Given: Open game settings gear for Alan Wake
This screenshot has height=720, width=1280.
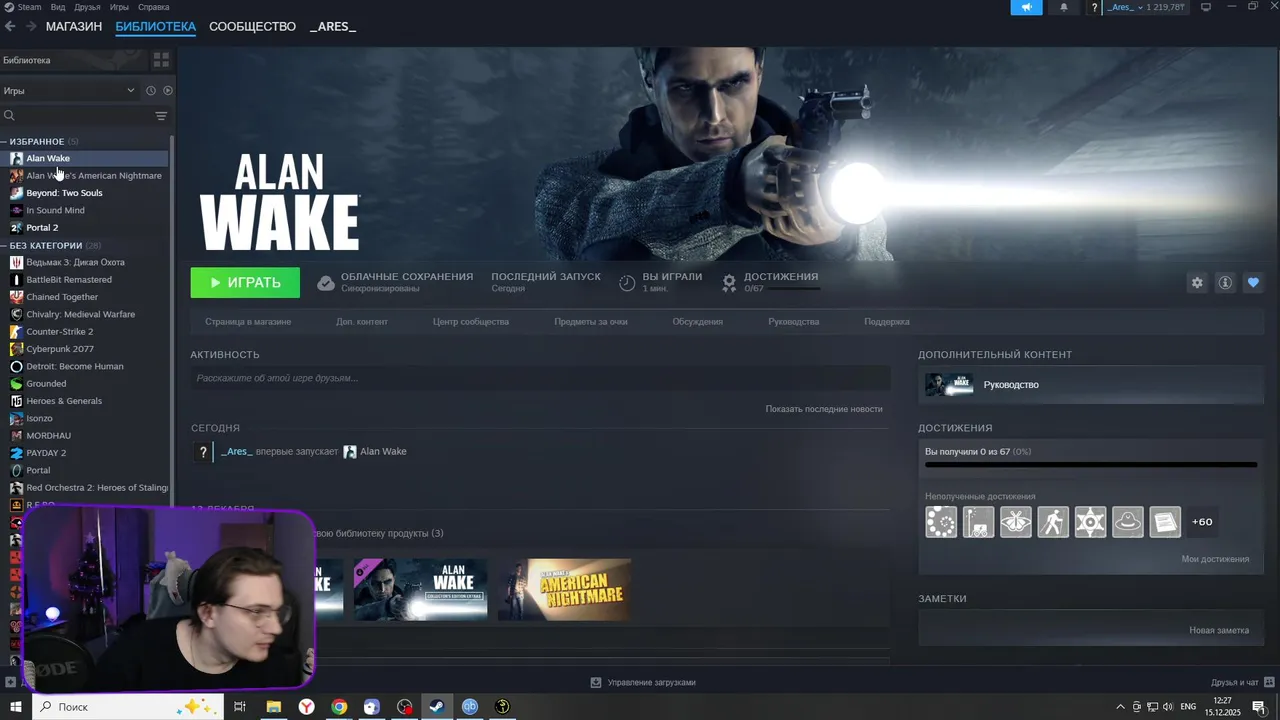Looking at the screenshot, I should (x=1197, y=283).
